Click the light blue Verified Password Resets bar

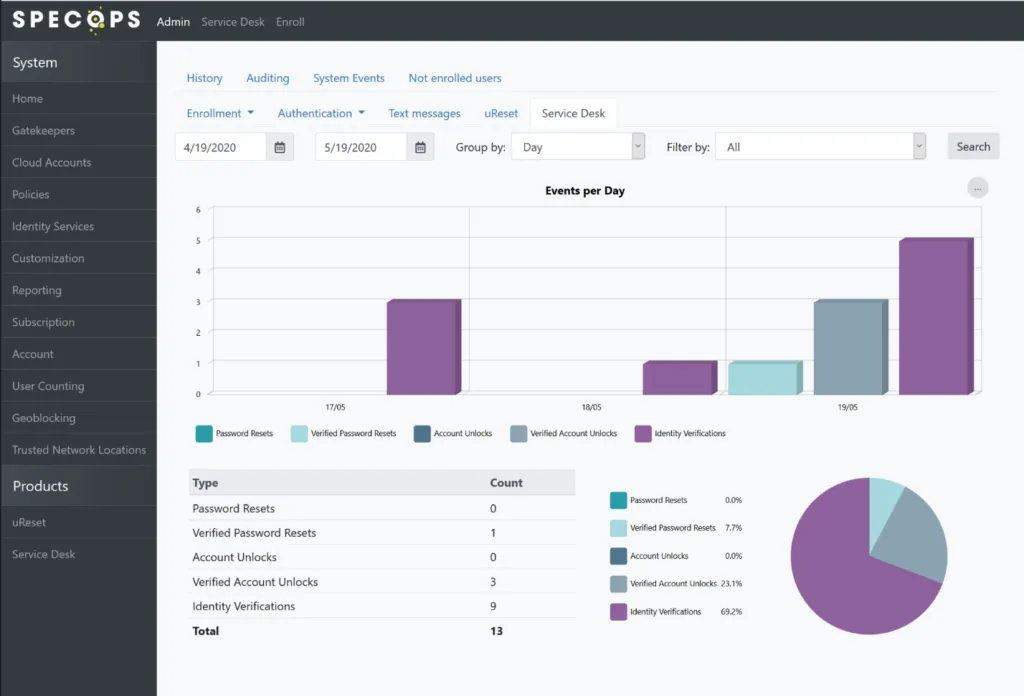765,378
